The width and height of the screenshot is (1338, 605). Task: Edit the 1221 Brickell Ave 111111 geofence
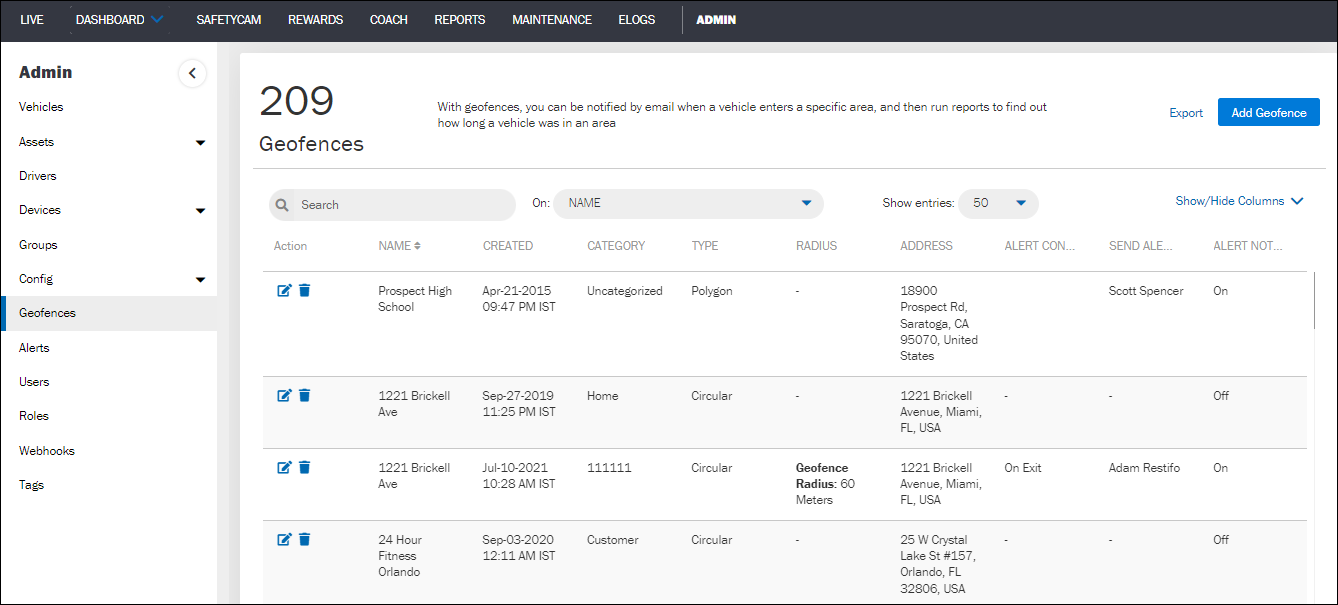(284, 468)
